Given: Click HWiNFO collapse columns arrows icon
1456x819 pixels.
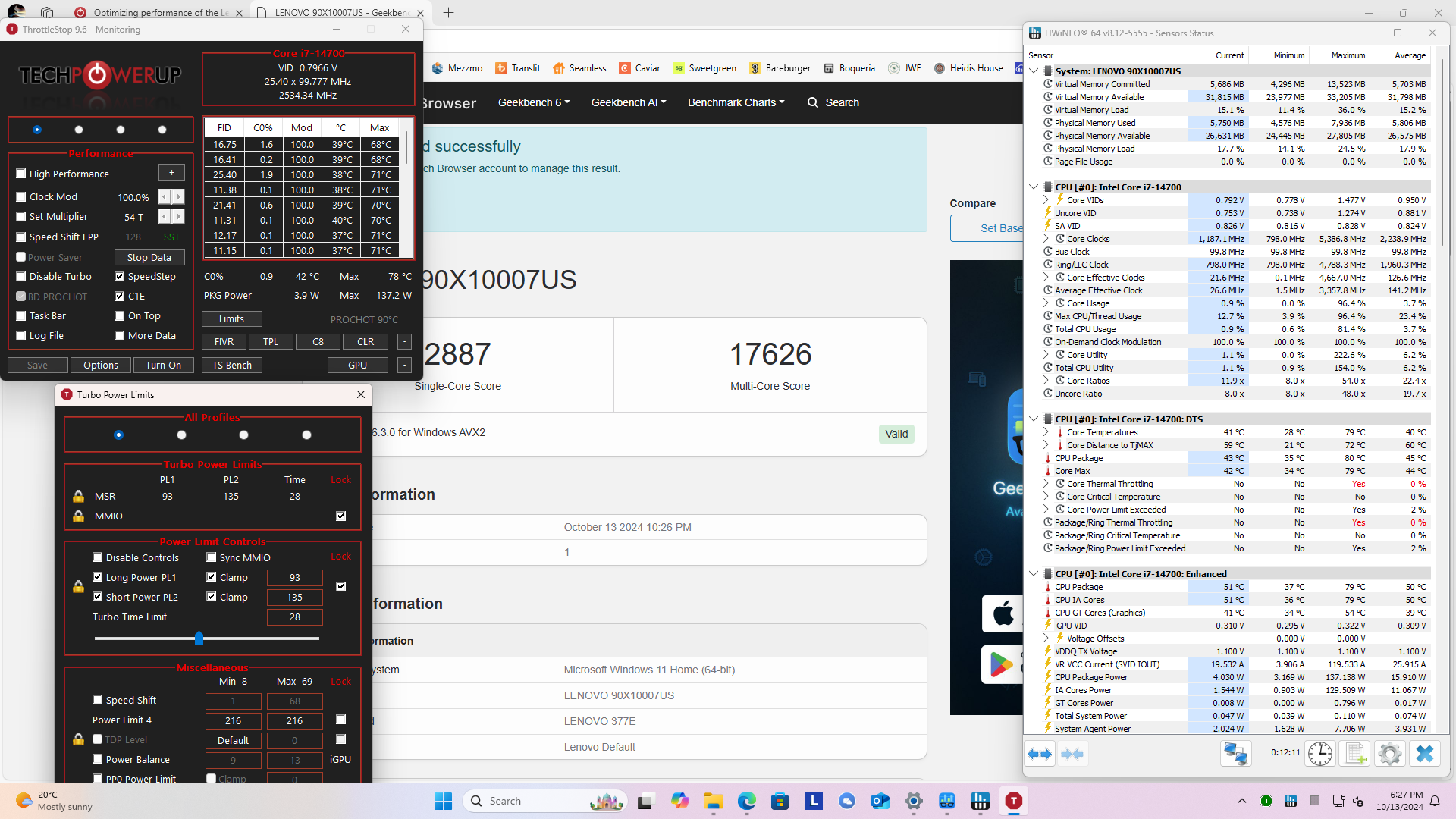Looking at the screenshot, I should [x=1072, y=754].
